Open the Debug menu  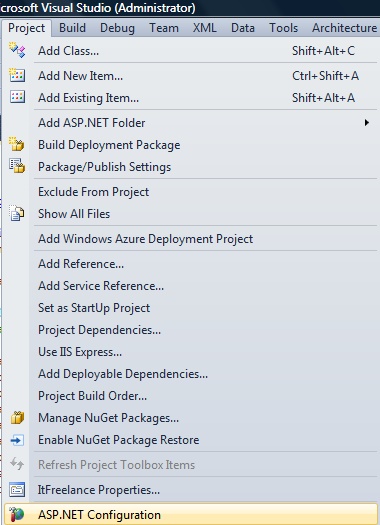pyautogui.click(x=117, y=28)
